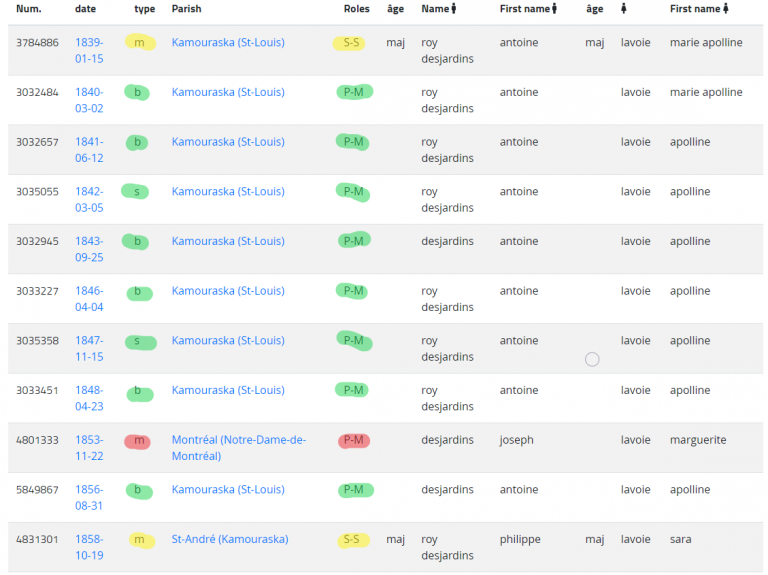The height and width of the screenshot is (575, 768).
Task: Click the female icon beside last First name header
Action: pos(725,9)
